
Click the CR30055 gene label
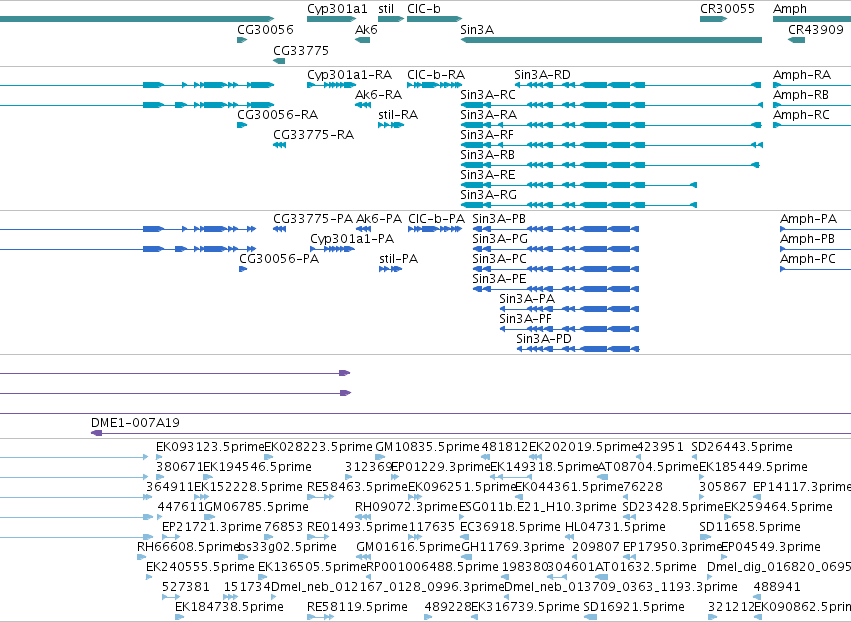[727, 9]
